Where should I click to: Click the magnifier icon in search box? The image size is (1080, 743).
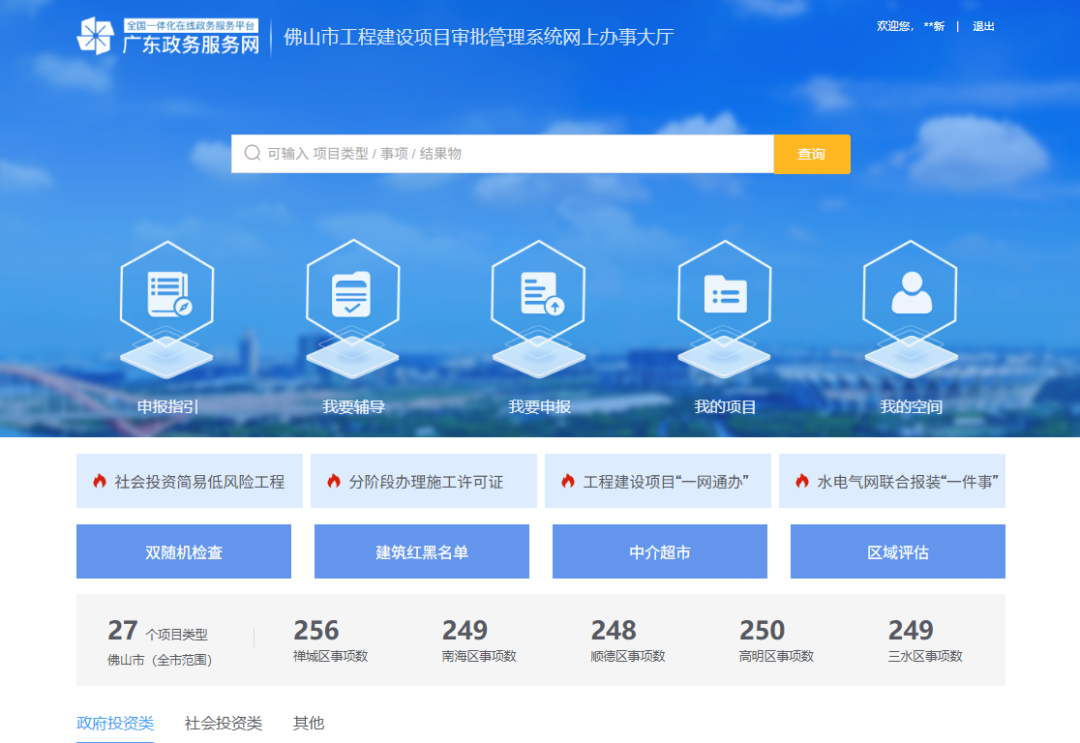(x=252, y=154)
